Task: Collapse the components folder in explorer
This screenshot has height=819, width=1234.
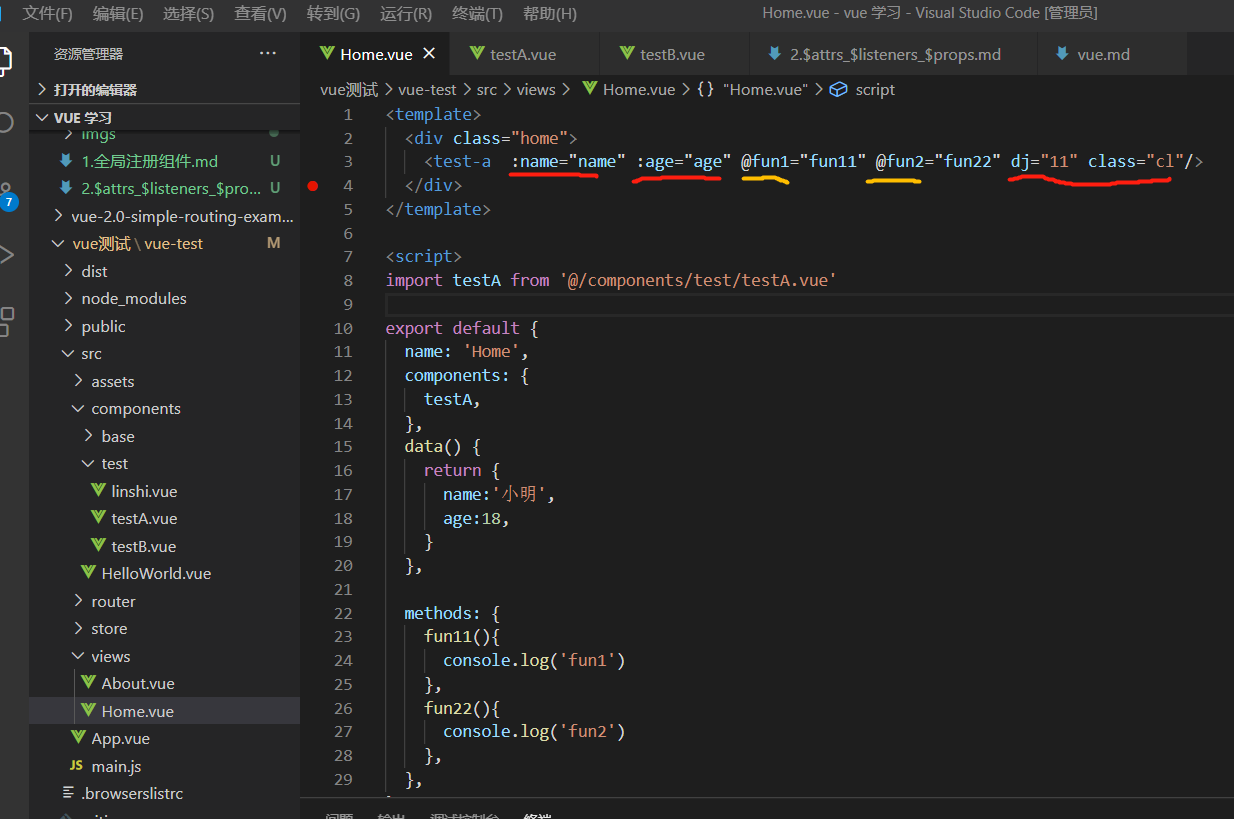Action: (135, 409)
